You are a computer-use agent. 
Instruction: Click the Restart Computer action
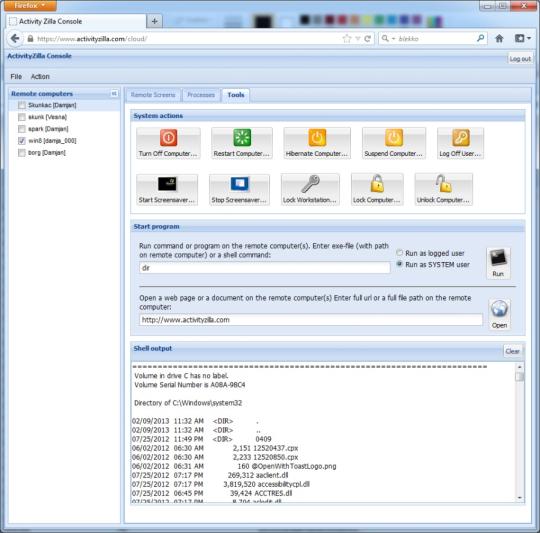[x=242, y=143]
